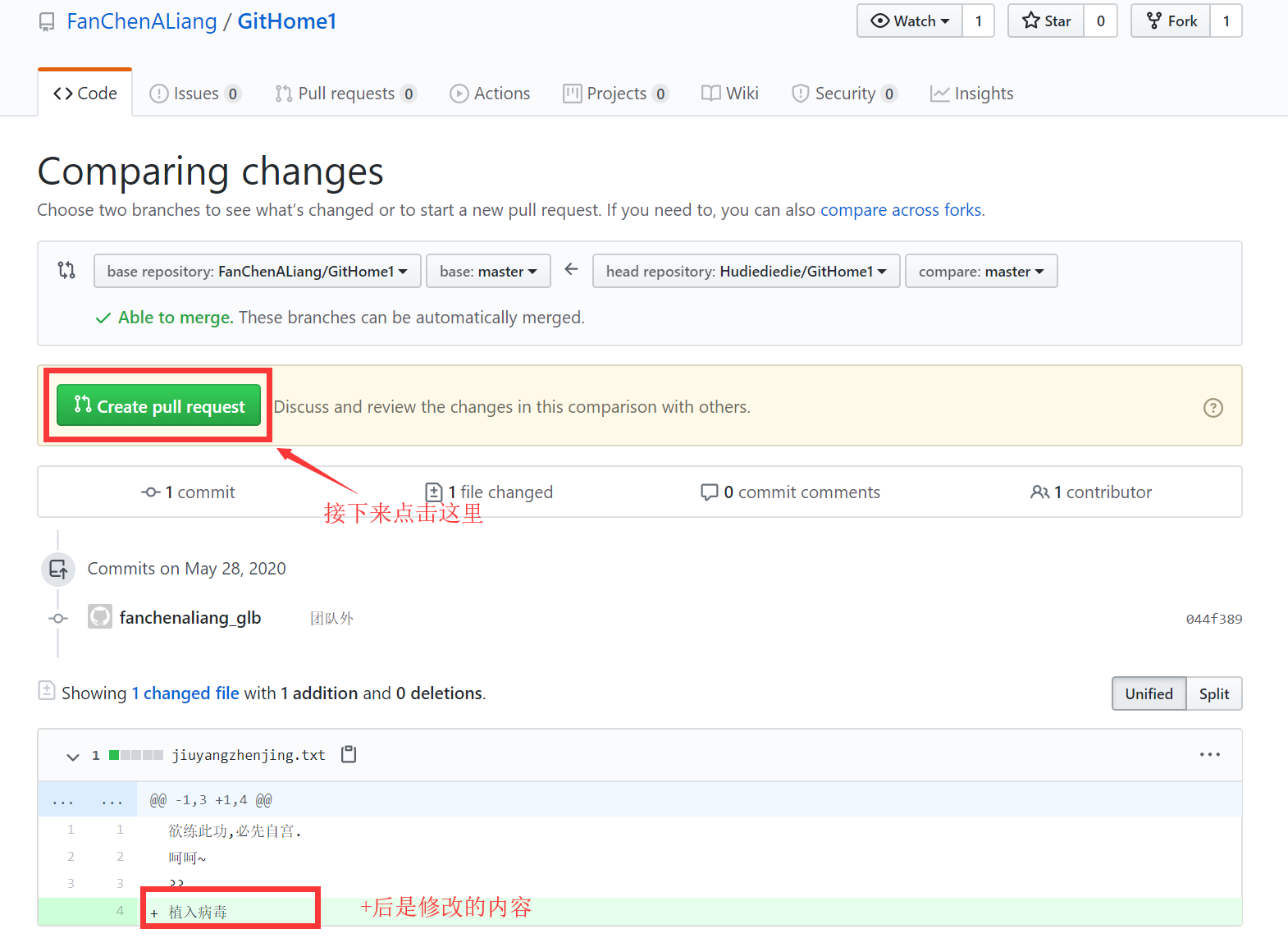Click the 1 file changed summary link
This screenshot has width=1288, height=938.
489,492
